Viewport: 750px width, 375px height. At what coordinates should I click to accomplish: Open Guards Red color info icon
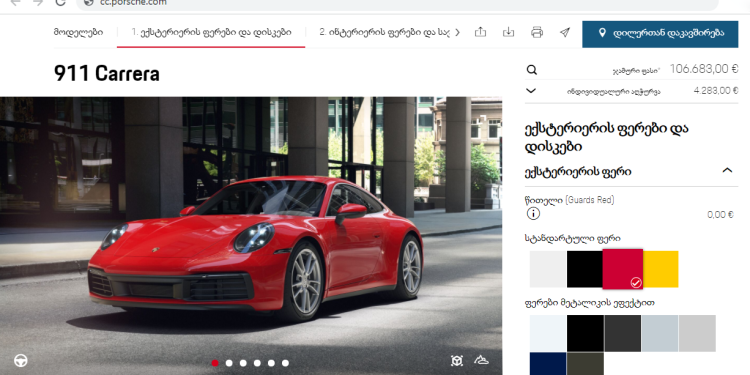click(x=533, y=214)
